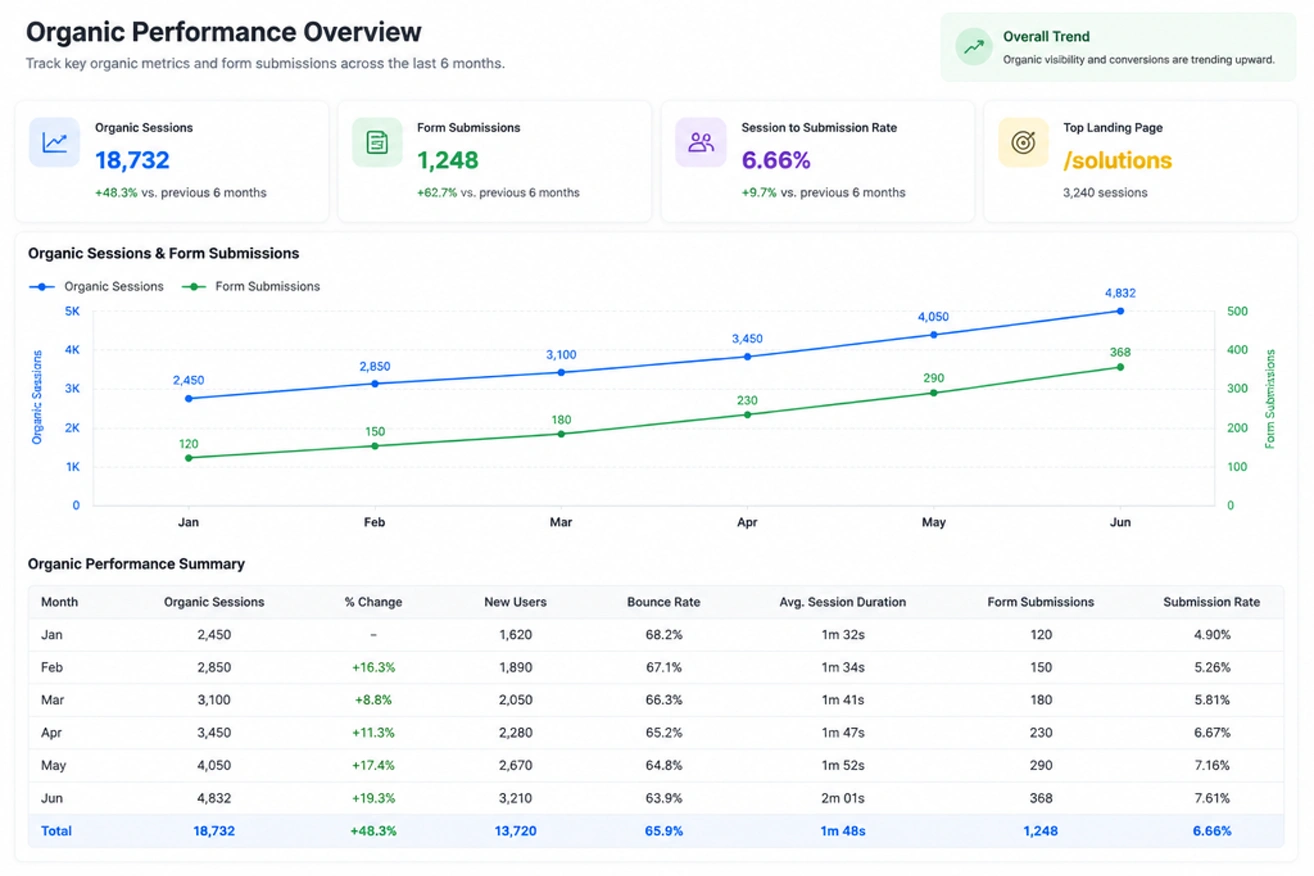Click the Avg. Session Duration column header

click(842, 602)
